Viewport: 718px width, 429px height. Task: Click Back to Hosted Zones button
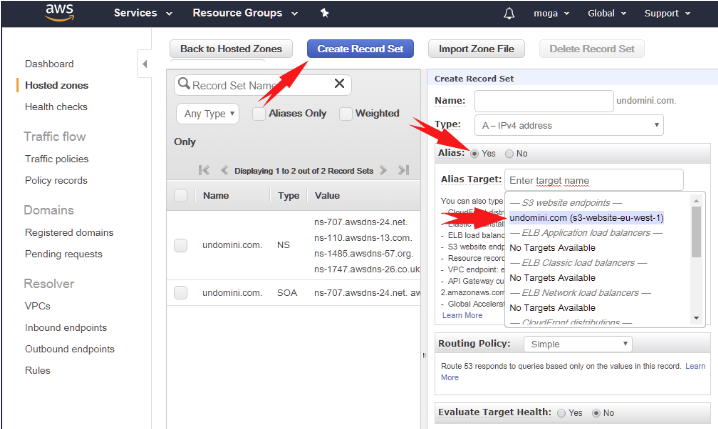[231, 49]
